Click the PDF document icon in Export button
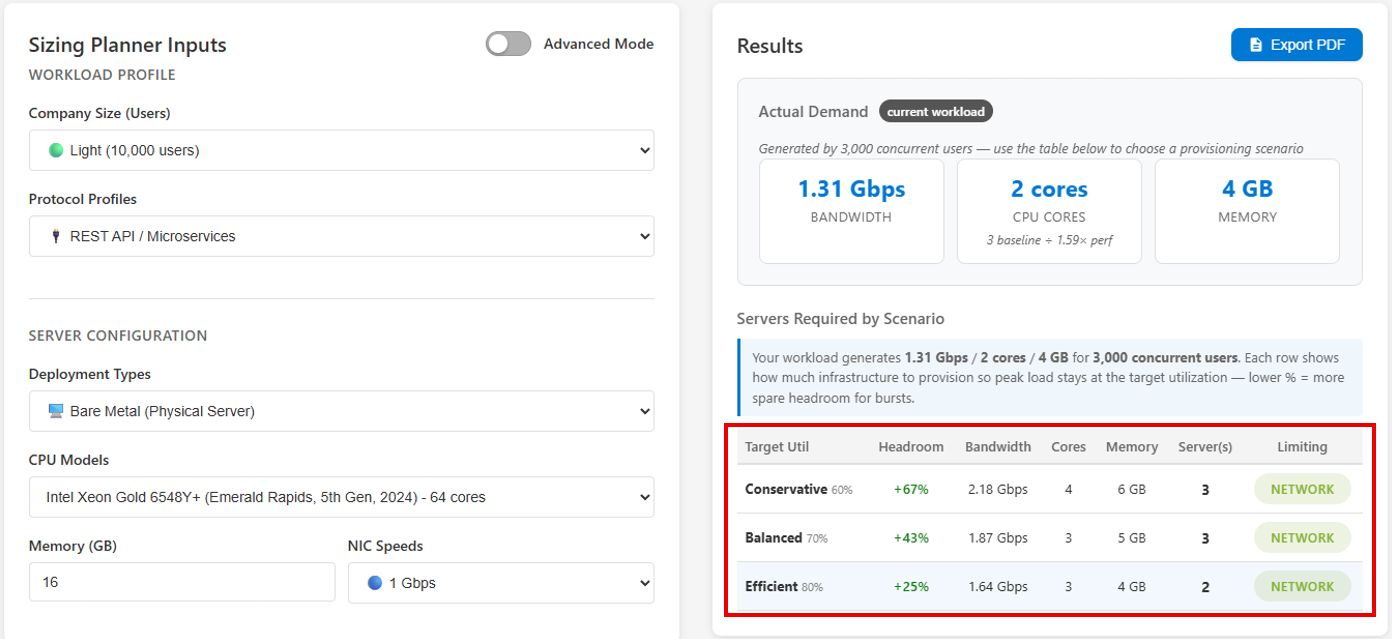1392x639 pixels. click(1256, 45)
